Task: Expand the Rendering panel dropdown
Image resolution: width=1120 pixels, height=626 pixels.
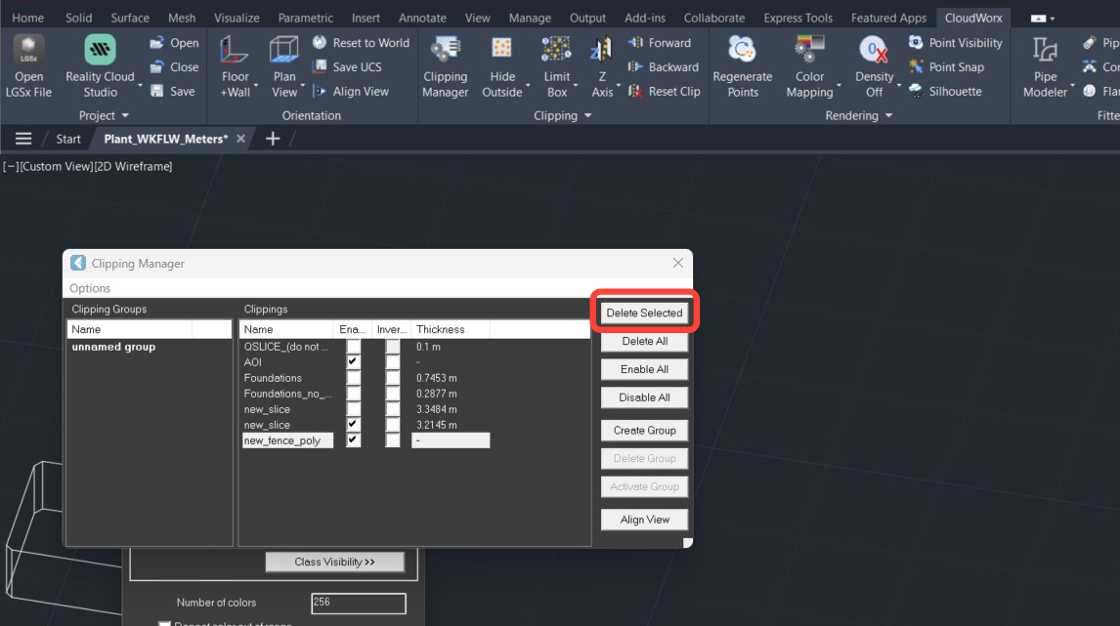Action: coord(889,115)
